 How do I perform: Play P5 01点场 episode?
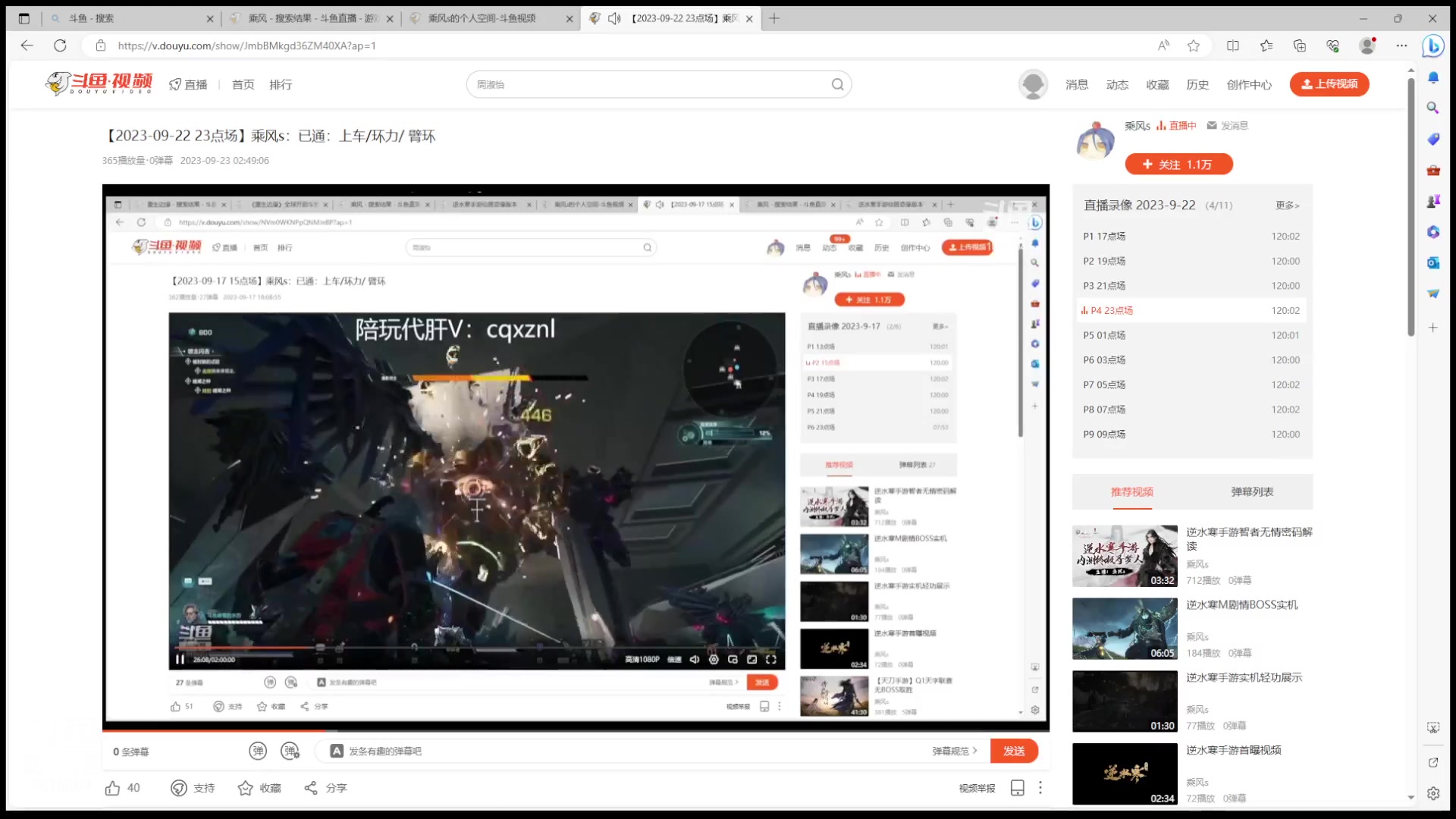1191,335
